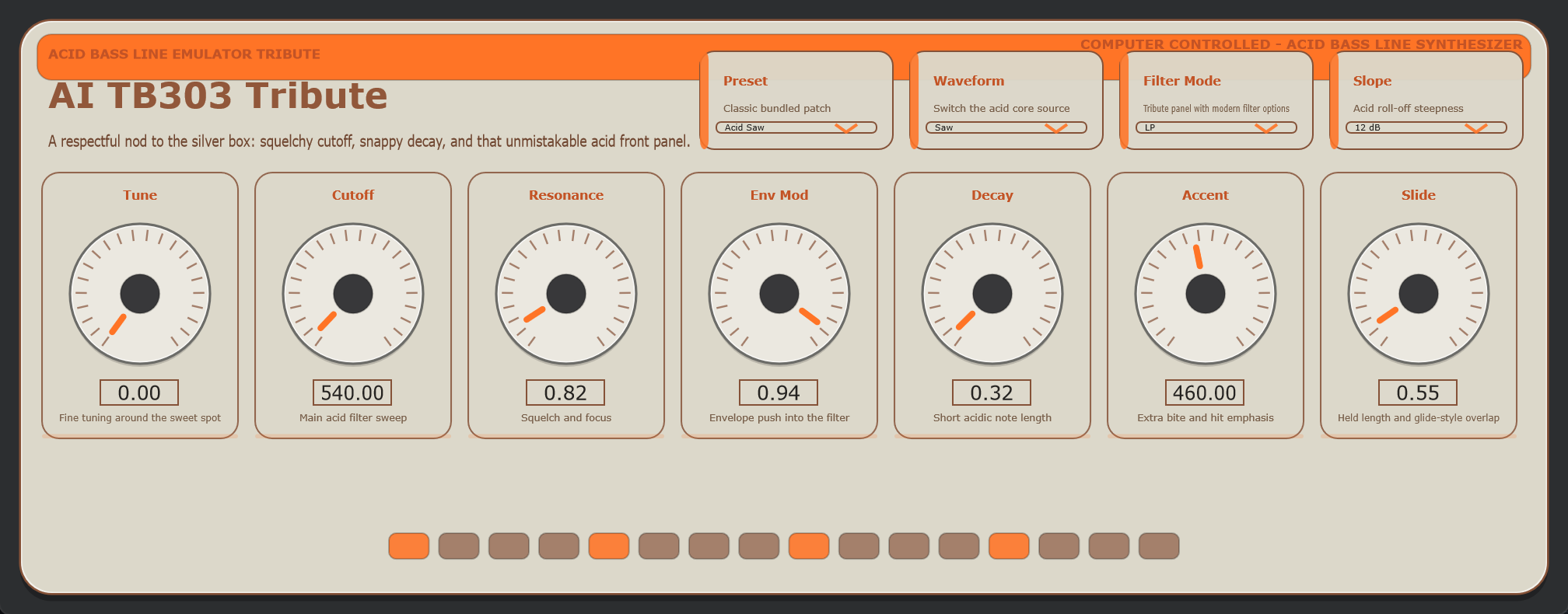Click the Accent knob
This screenshot has width=1568, height=614.
tap(1206, 294)
